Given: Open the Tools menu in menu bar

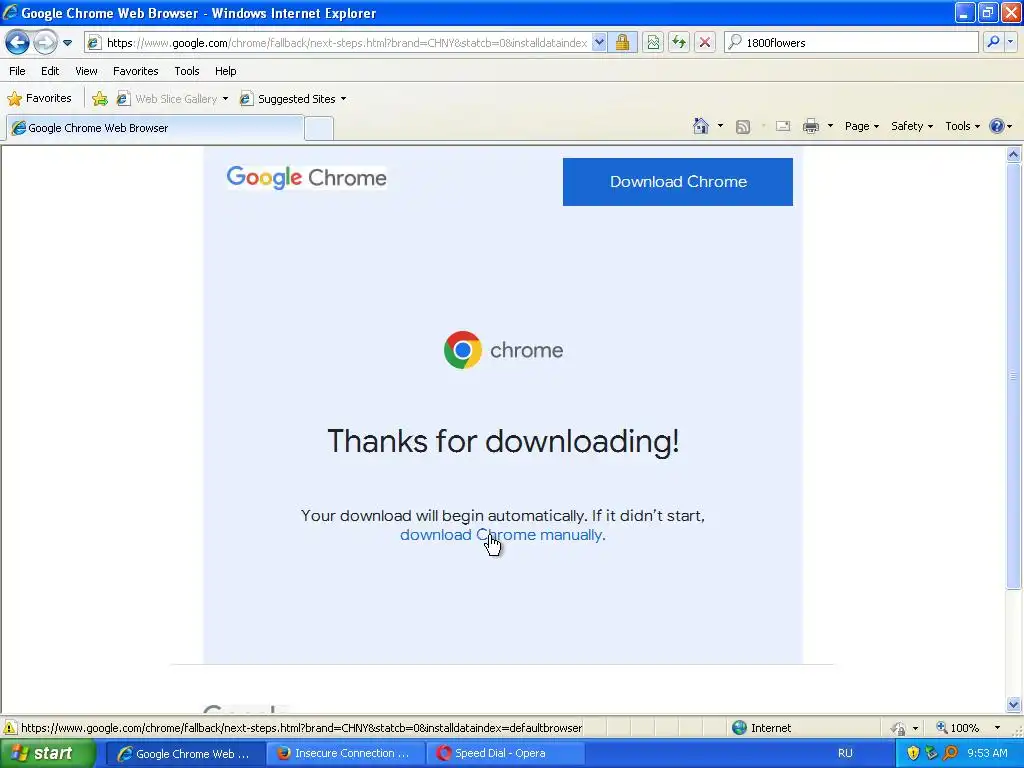Looking at the screenshot, I should [x=187, y=71].
